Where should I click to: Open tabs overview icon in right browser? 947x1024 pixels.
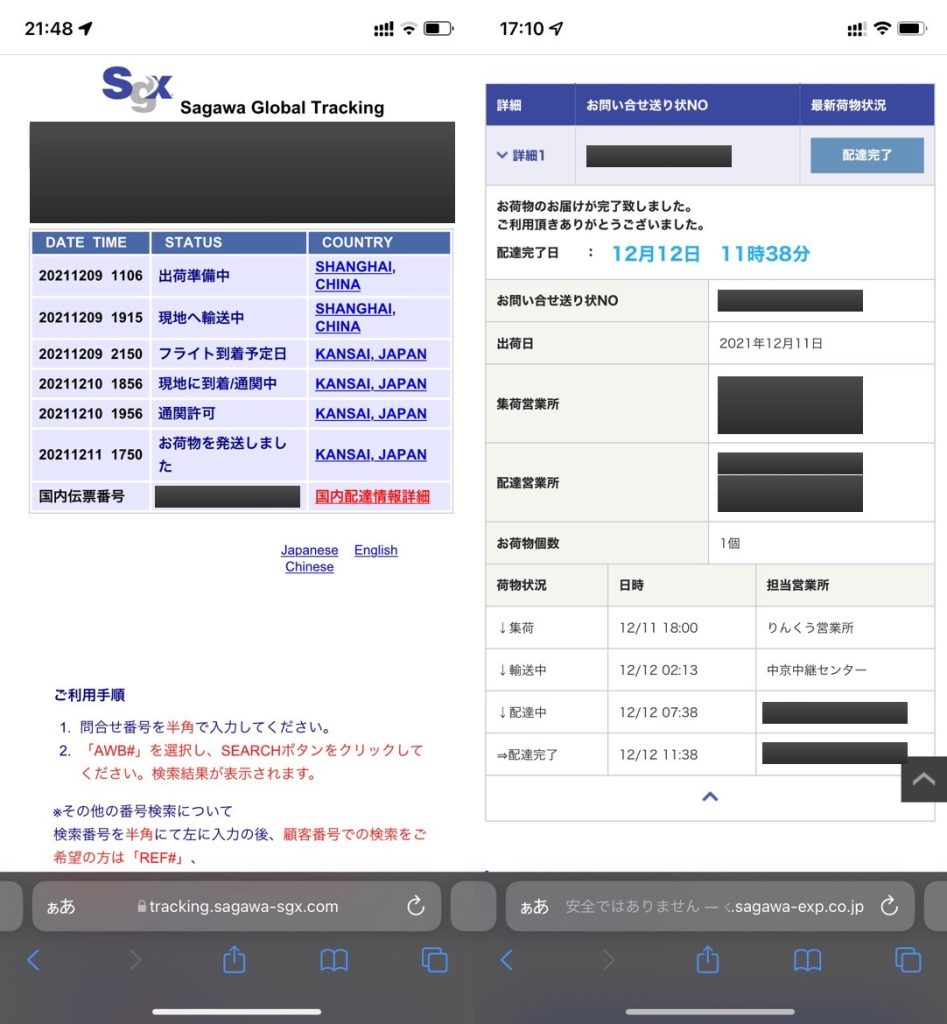pos(908,960)
